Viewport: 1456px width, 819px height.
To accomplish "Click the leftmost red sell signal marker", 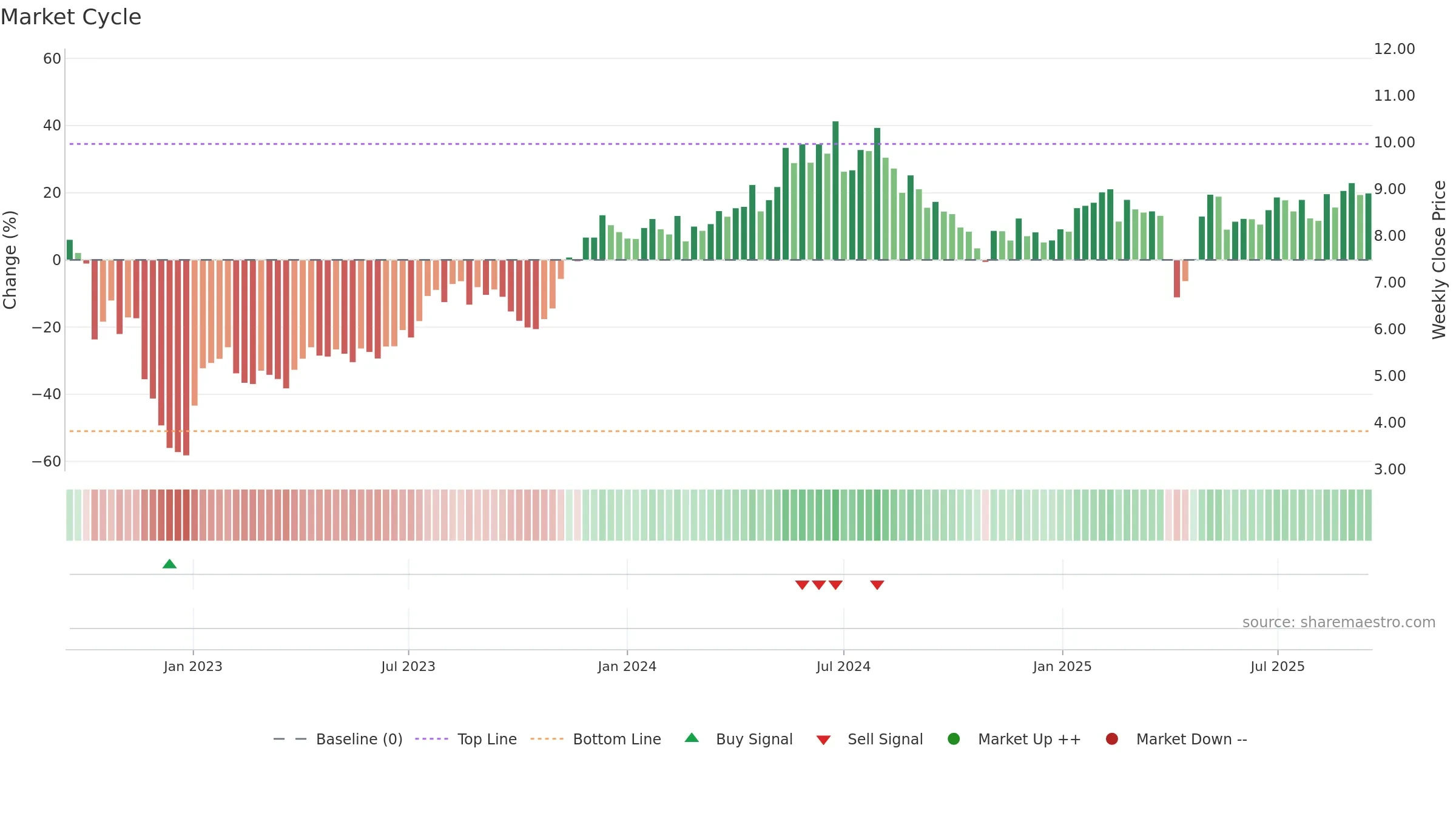I will 802,585.
